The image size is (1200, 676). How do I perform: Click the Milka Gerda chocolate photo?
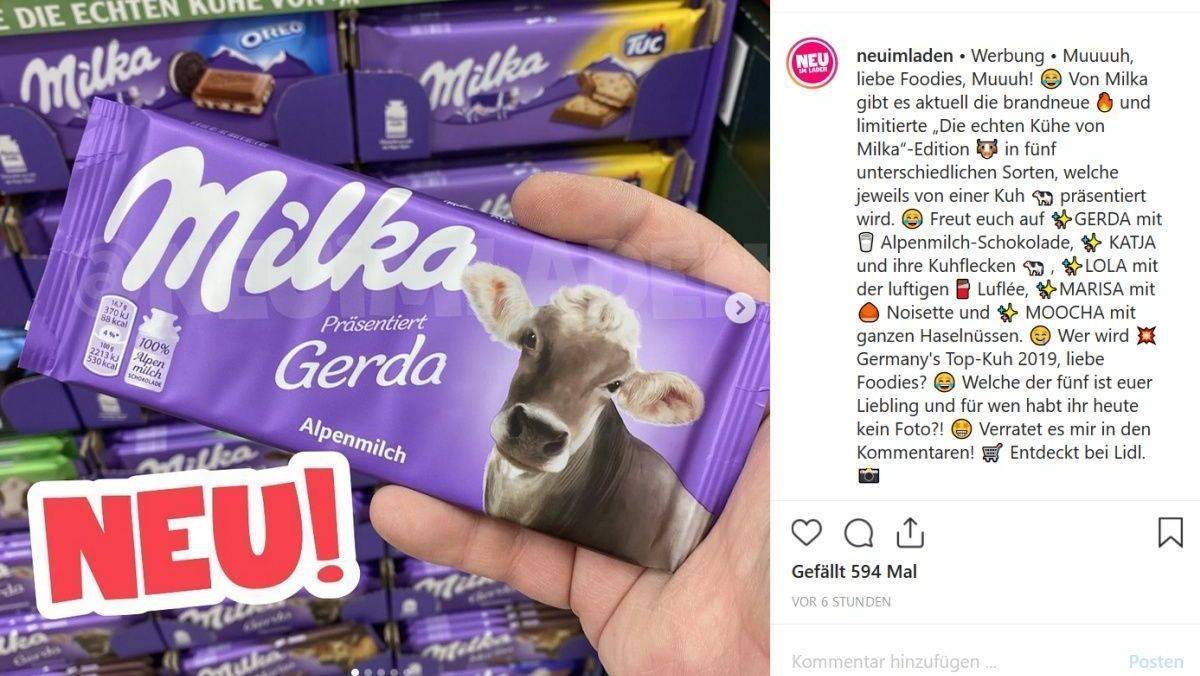tap(385, 338)
